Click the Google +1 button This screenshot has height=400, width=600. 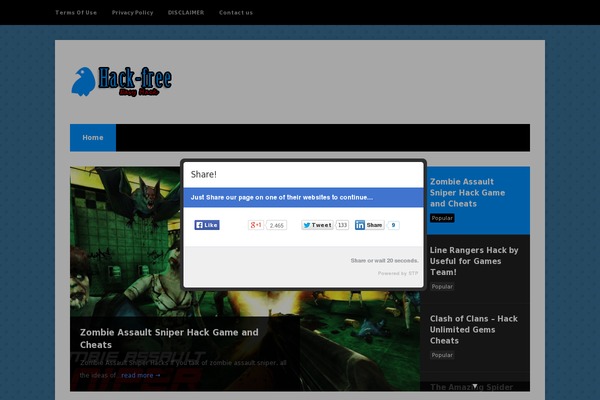[256, 225]
